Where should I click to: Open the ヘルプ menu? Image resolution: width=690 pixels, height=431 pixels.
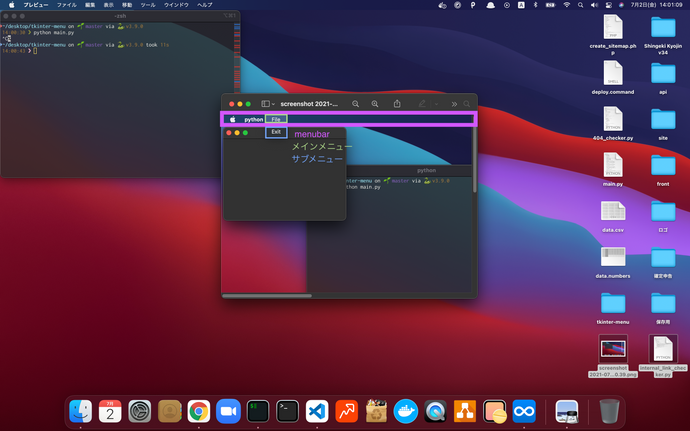(205, 5)
